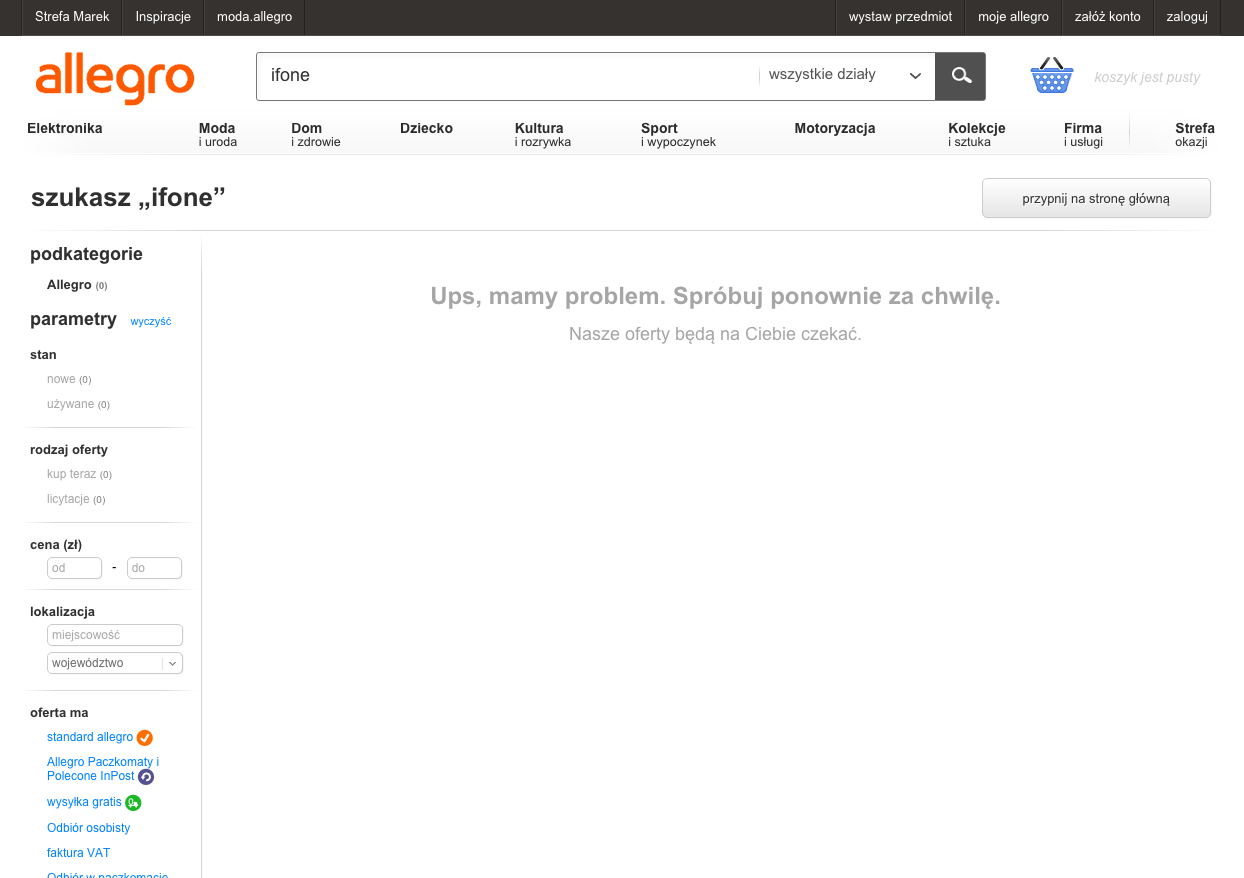Click the green wysyłka gratis badge
The image size is (1244, 878).
(x=133, y=803)
